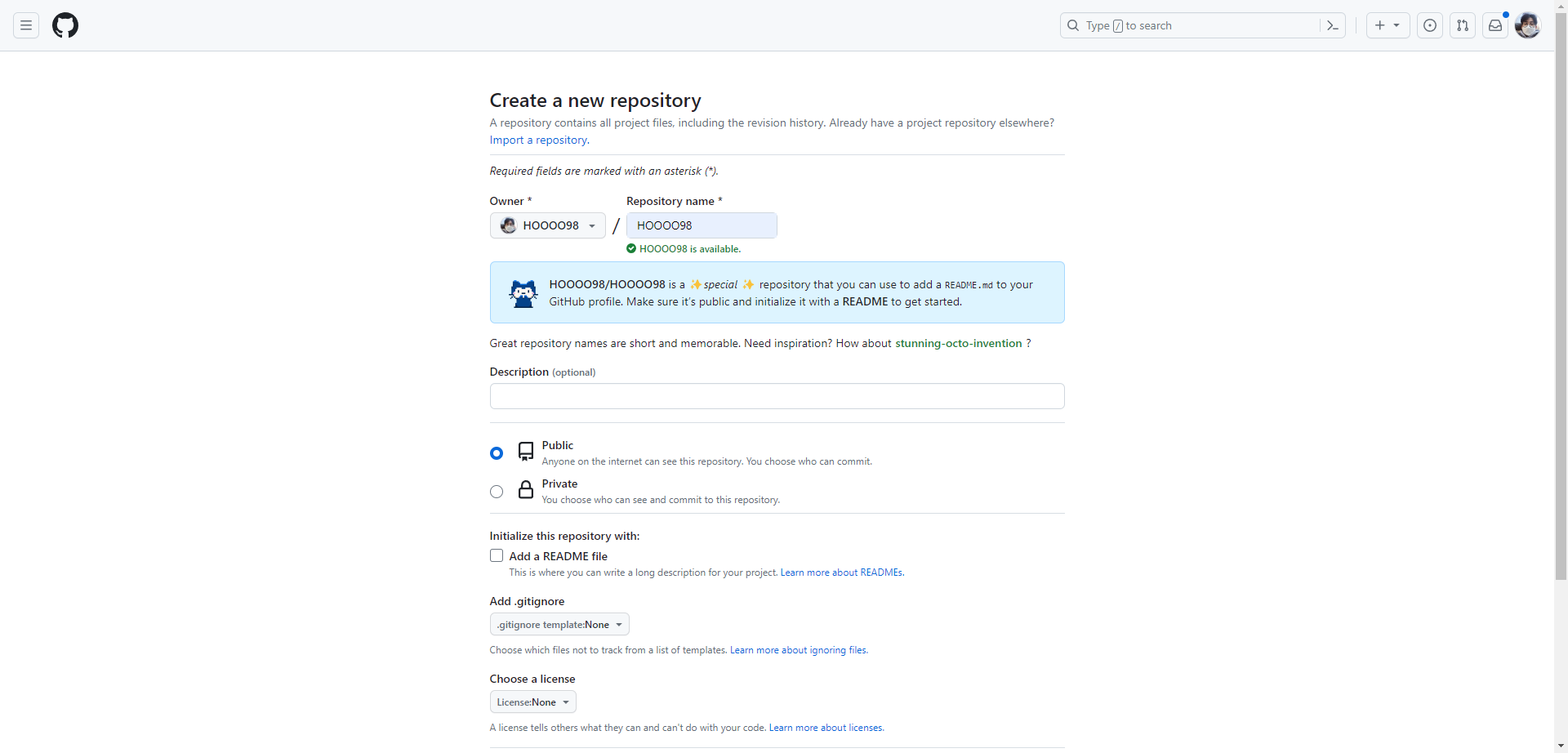Expand the .gitignore template dropdown
Viewport: 1568px width, 753px height.
559,625
